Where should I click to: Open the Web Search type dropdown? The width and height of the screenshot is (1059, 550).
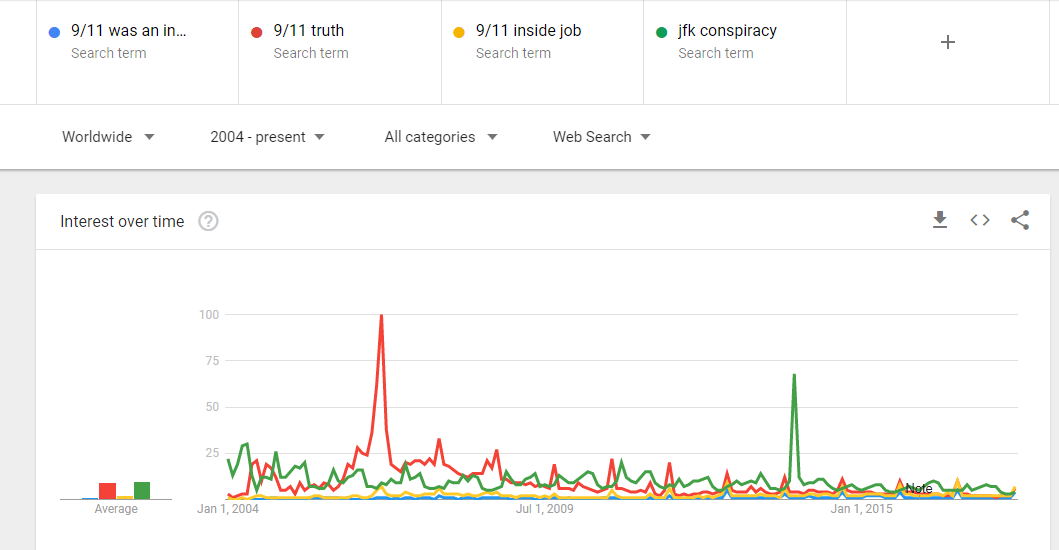[x=601, y=137]
